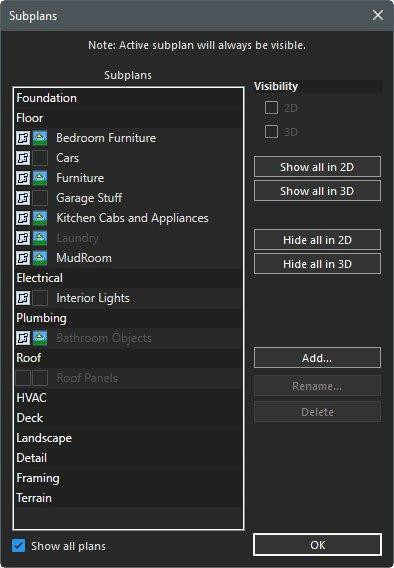
Task: Toggle 2D visibility icon for Laundry
Action: pyautogui.click(x=23, y=238)
